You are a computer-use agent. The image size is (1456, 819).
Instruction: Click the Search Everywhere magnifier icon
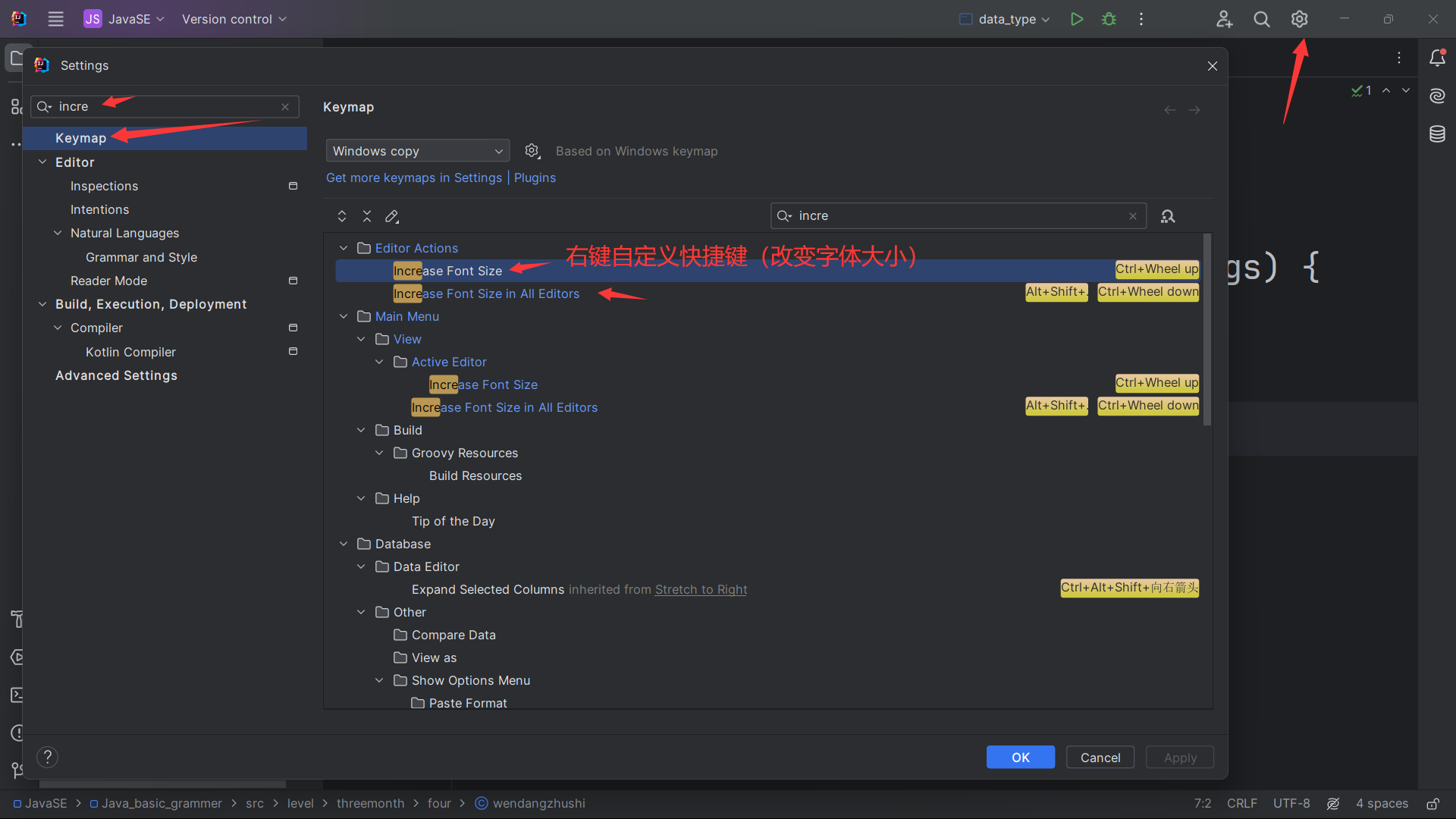(1261, 19)
